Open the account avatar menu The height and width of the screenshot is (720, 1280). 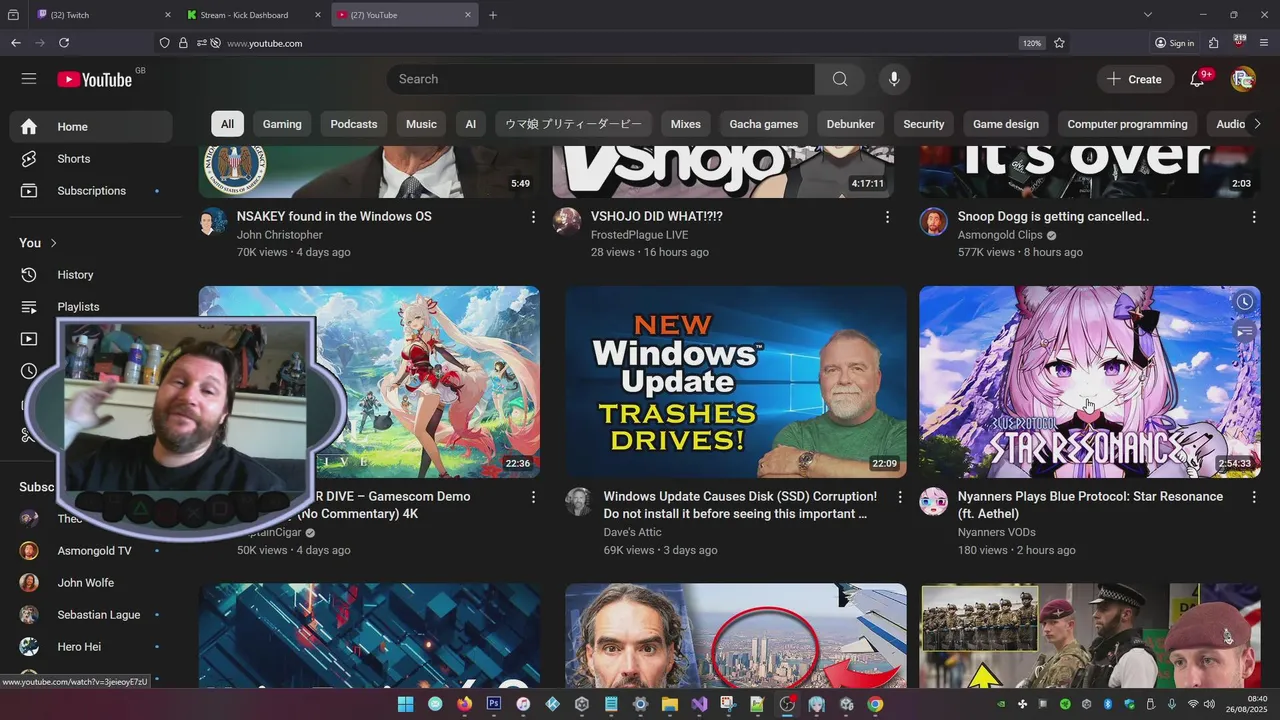[x=1243, y=79]
